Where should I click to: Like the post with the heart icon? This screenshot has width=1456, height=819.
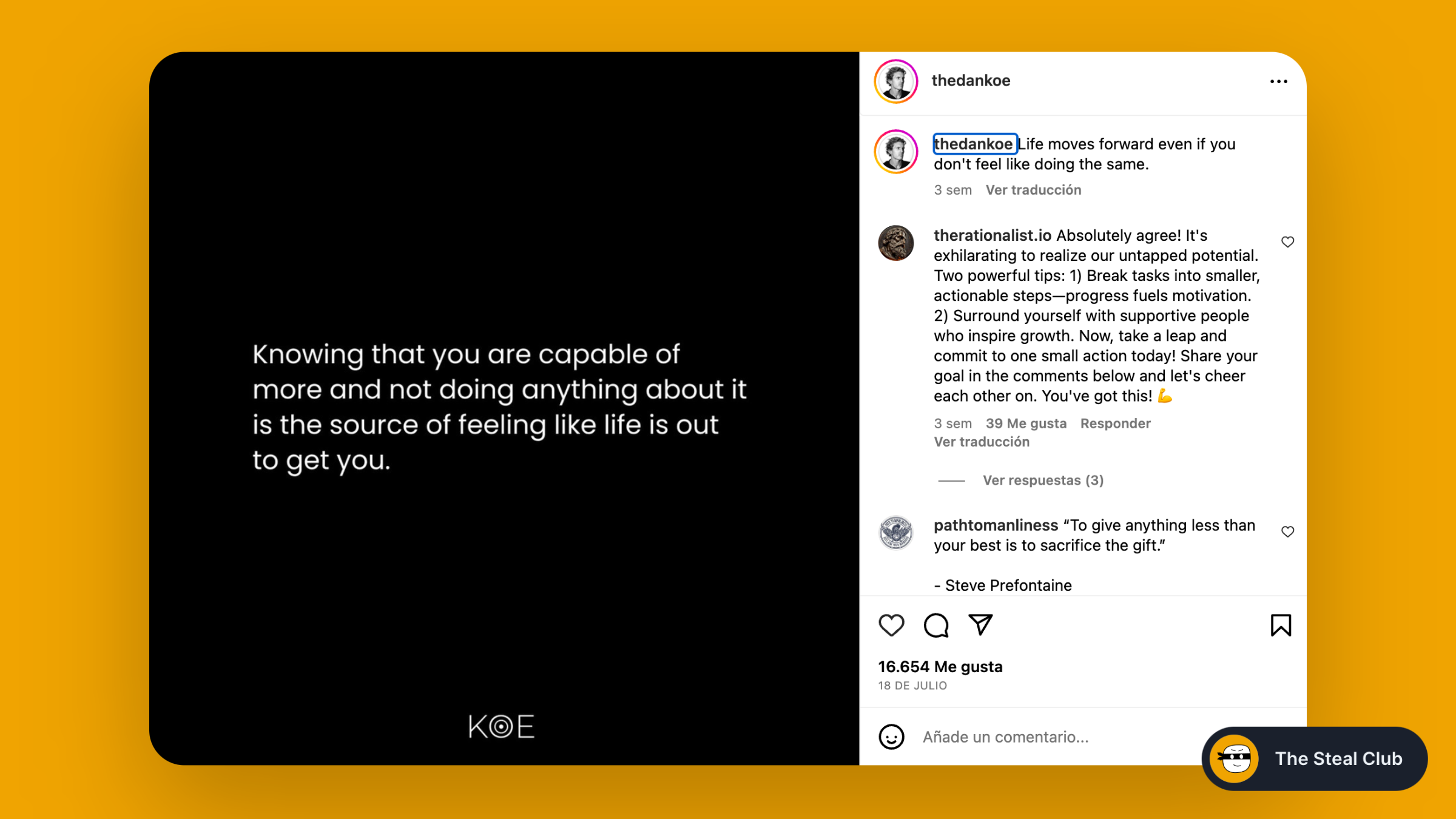tap(891, 625)
